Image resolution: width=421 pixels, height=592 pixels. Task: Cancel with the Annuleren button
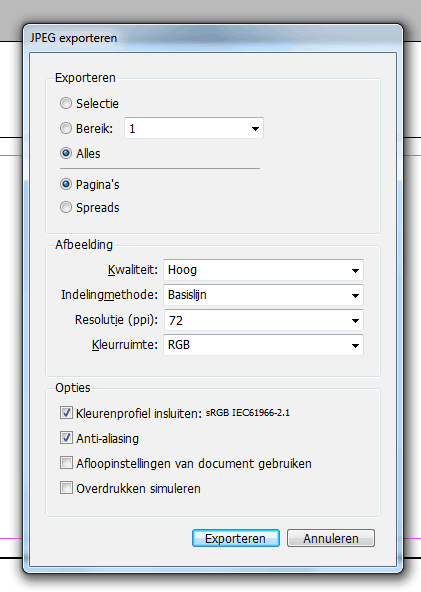[331, 538]
